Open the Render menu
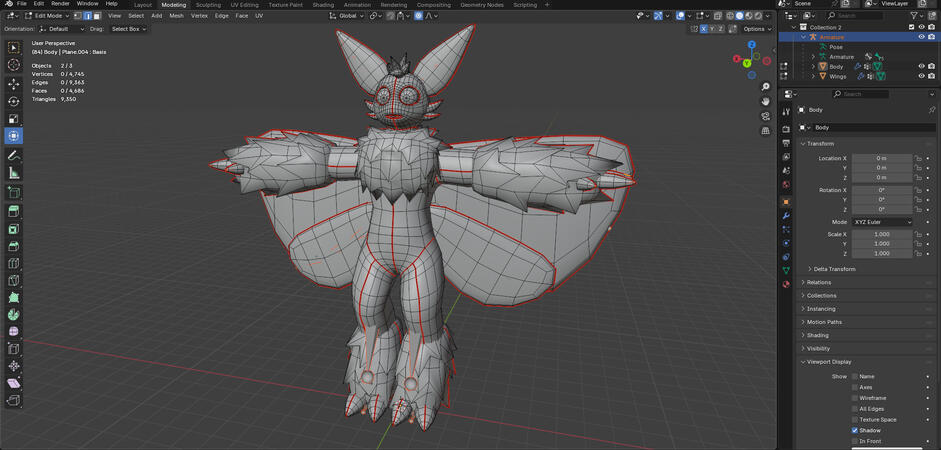941x450 pixels. click(60, 4)
